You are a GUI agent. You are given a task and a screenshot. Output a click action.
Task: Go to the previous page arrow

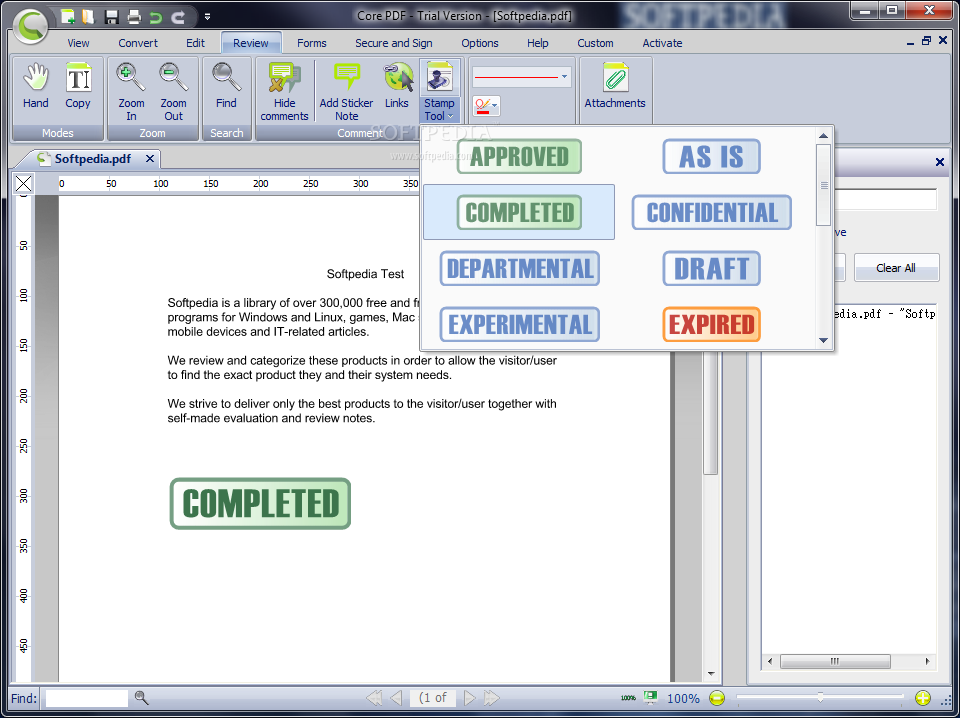click(397, 697)
